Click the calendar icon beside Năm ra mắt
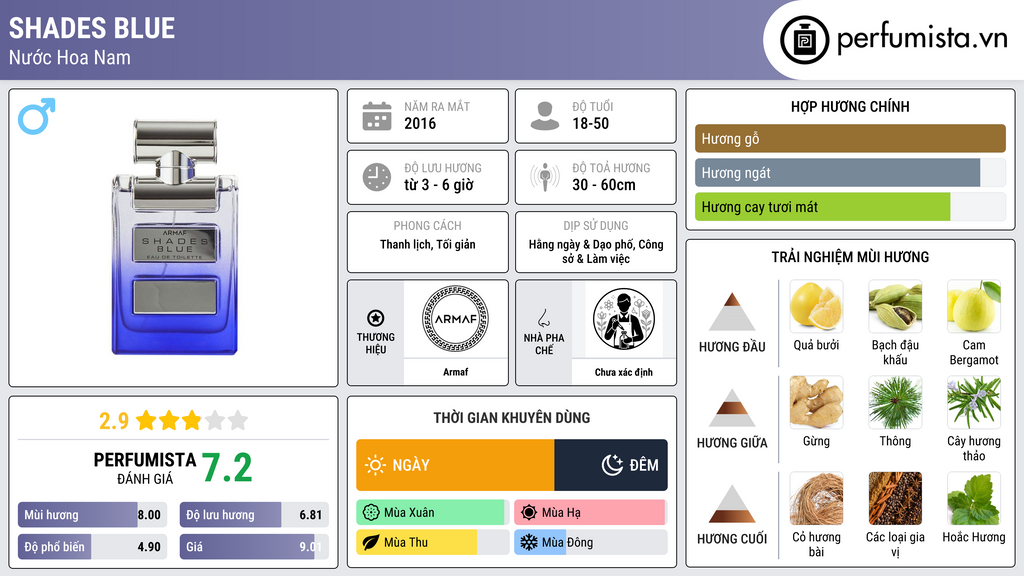This screenshot has height=576, width=1024. (x=377, y=116)
